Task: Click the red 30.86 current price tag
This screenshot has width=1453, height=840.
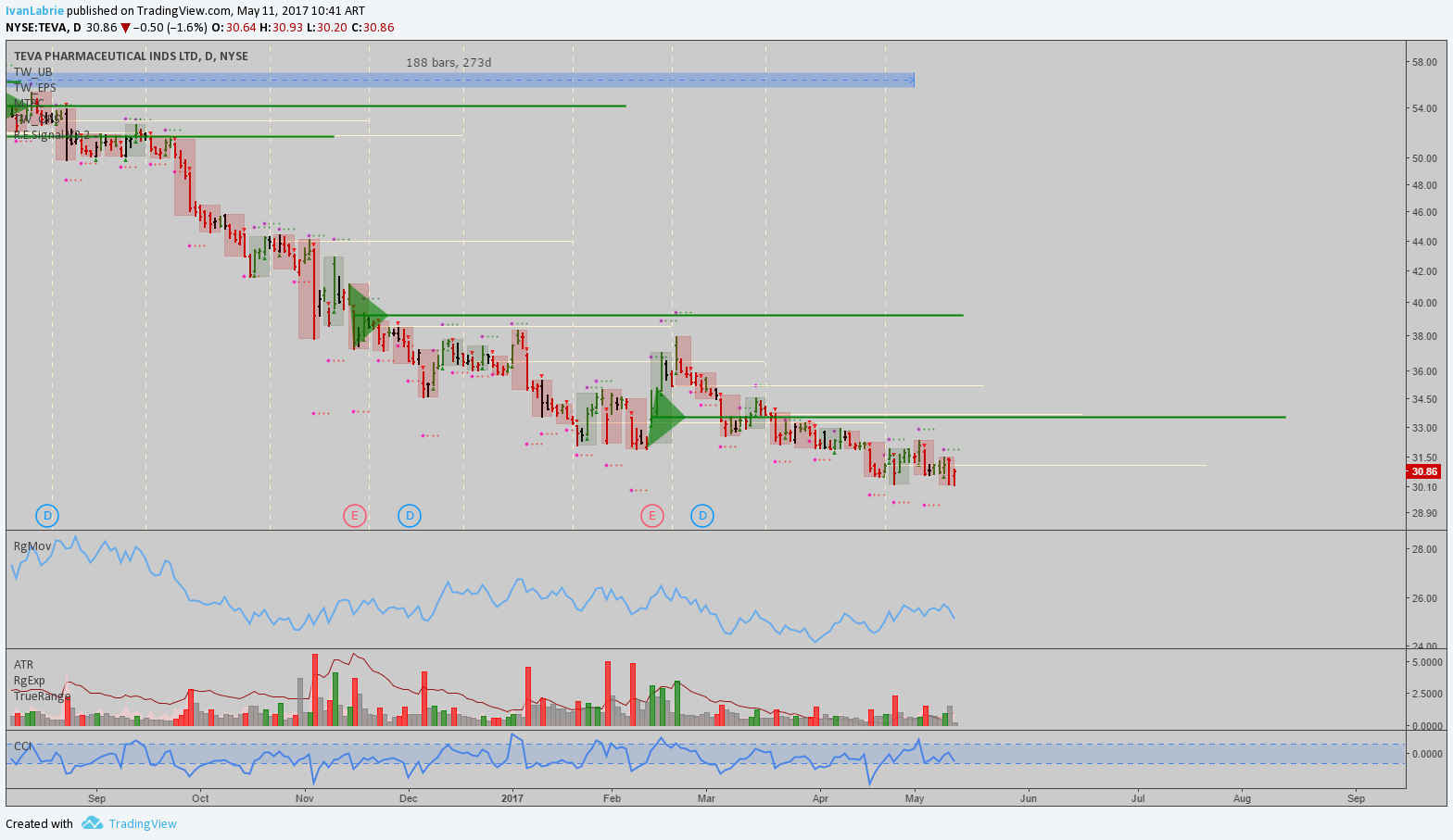Action: click(1423, 471)
